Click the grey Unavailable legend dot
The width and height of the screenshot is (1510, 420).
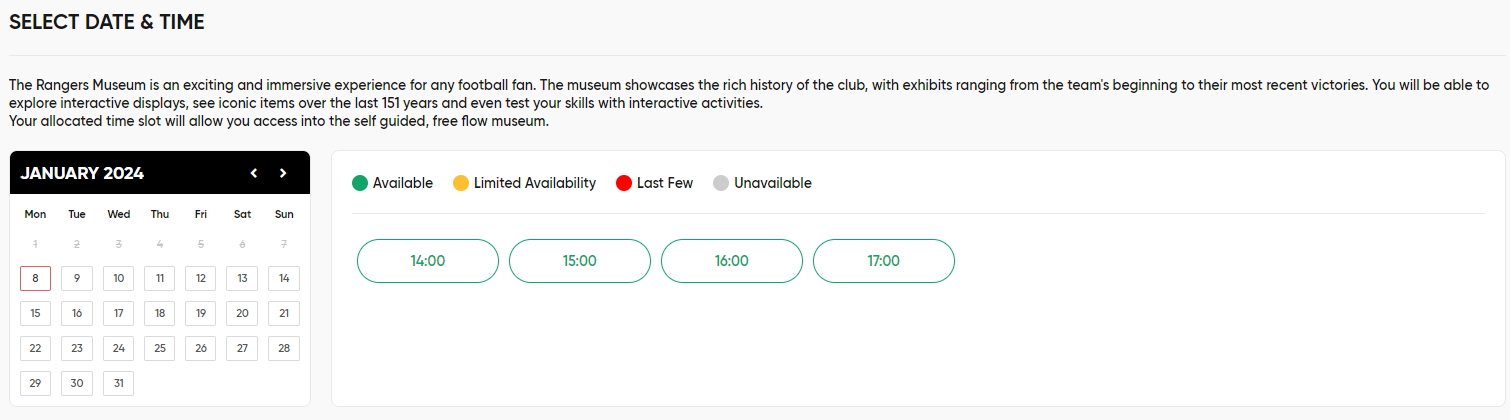[721, 183]
